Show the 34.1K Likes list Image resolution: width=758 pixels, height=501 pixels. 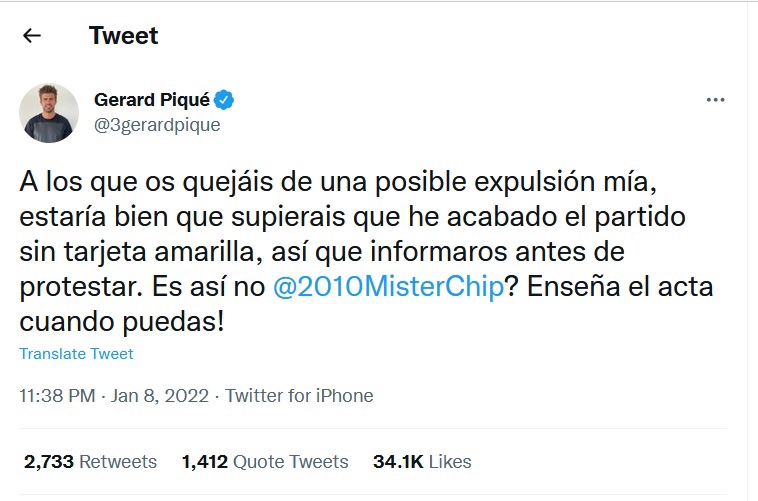(x=421, y=462)
